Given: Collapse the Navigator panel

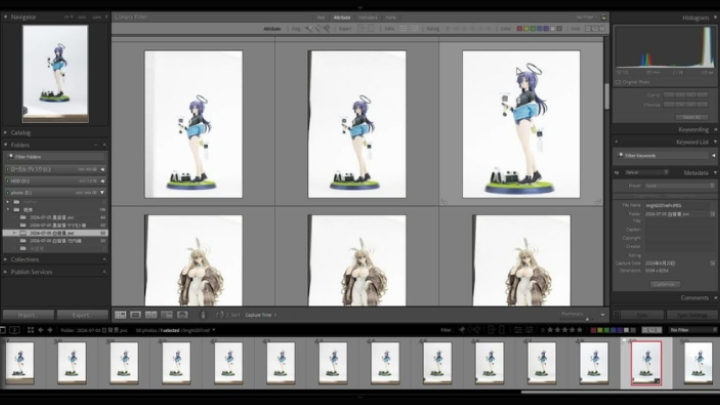Looking at the screenshot, I should [6, 17].
